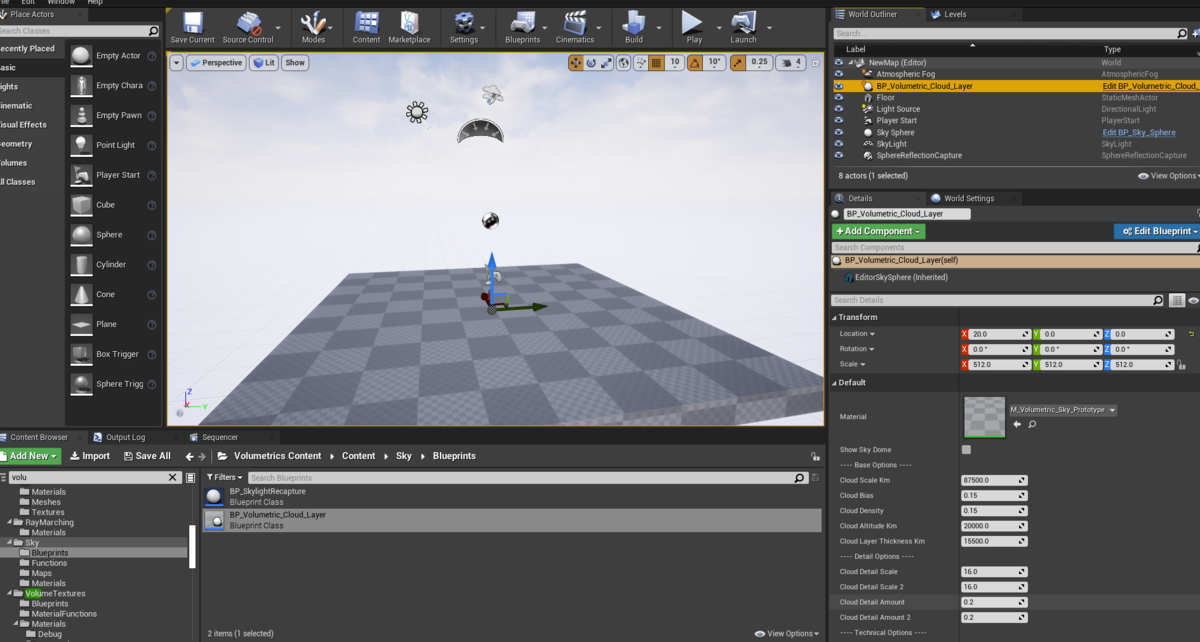Select the Lights category in Place Actors
This screenshot has width=1200, height=642.
(x=10, y=86)
